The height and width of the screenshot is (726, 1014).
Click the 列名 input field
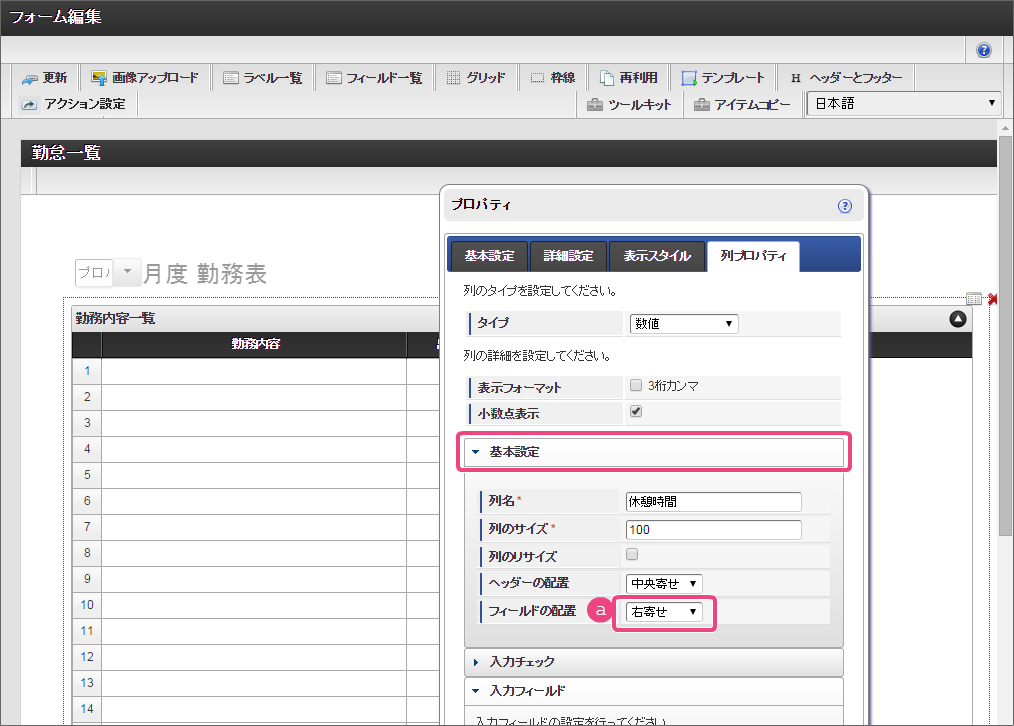click(713, 501)
